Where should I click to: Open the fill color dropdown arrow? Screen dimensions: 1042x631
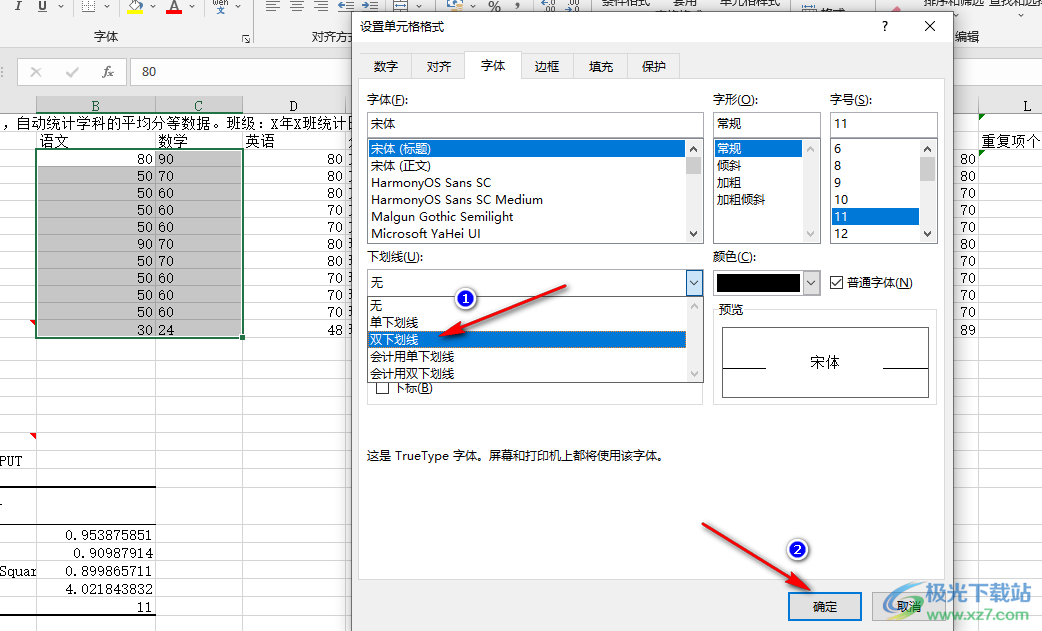tap(154, 6)
